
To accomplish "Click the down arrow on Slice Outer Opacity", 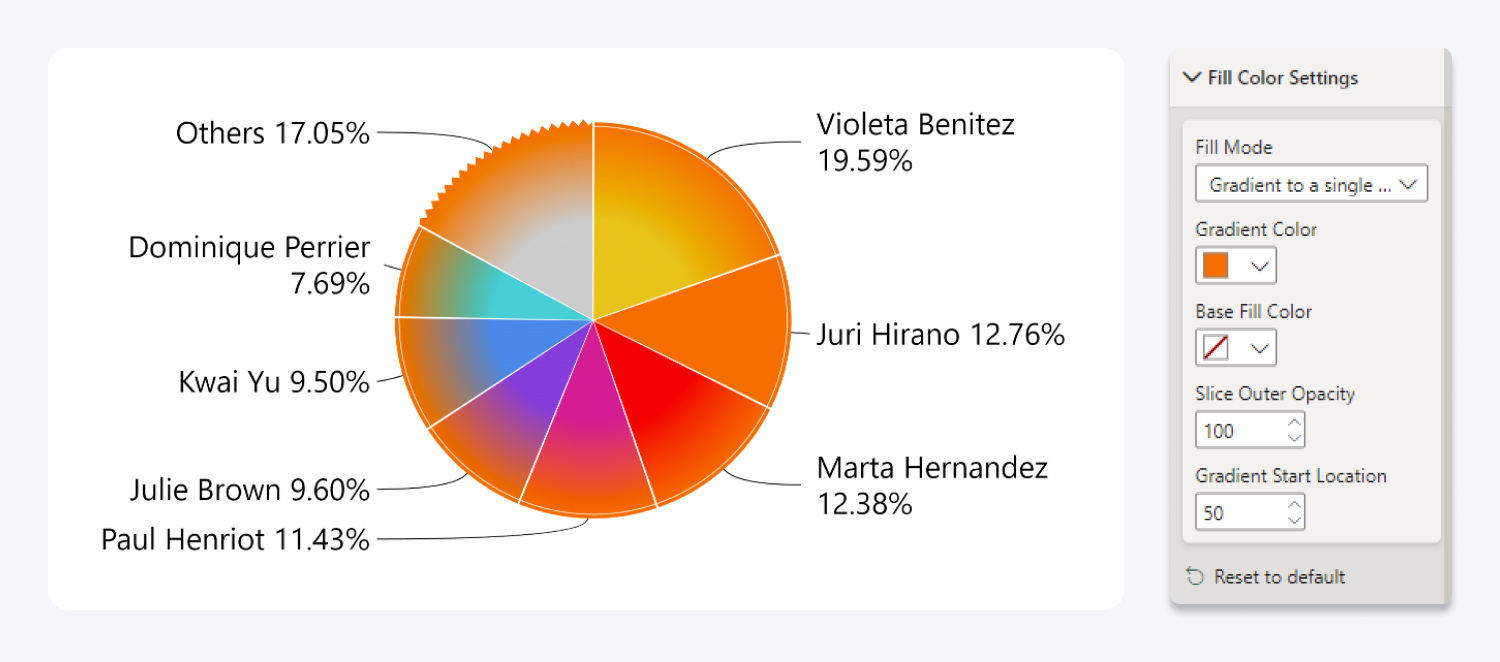I will point(1295,436).
